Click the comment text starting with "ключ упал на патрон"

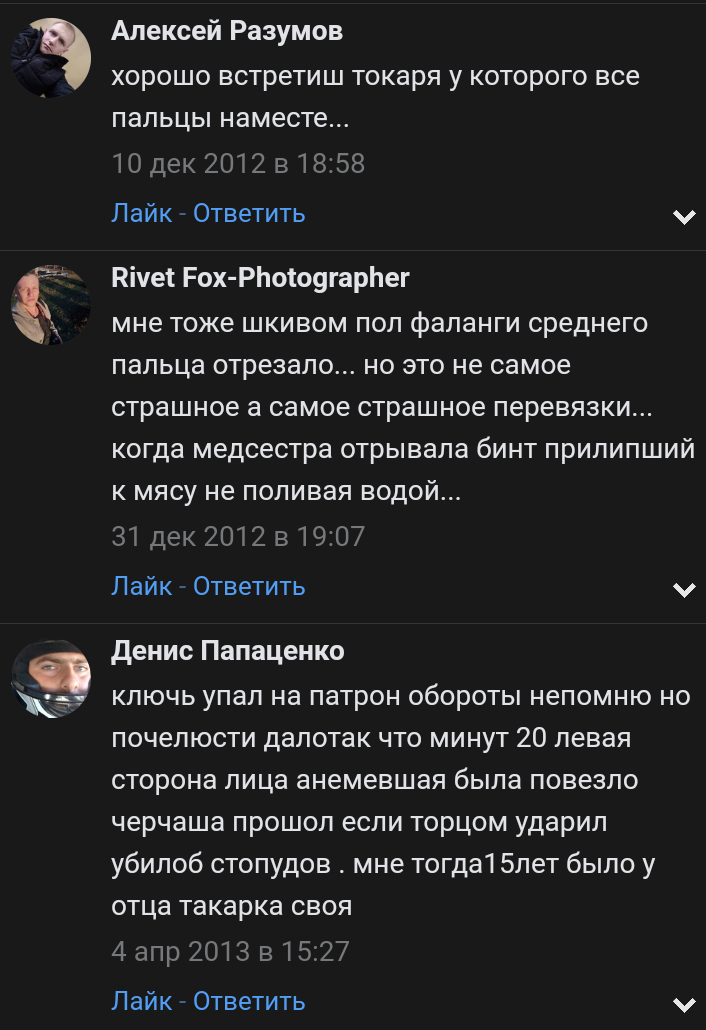(x=400, y=801)
